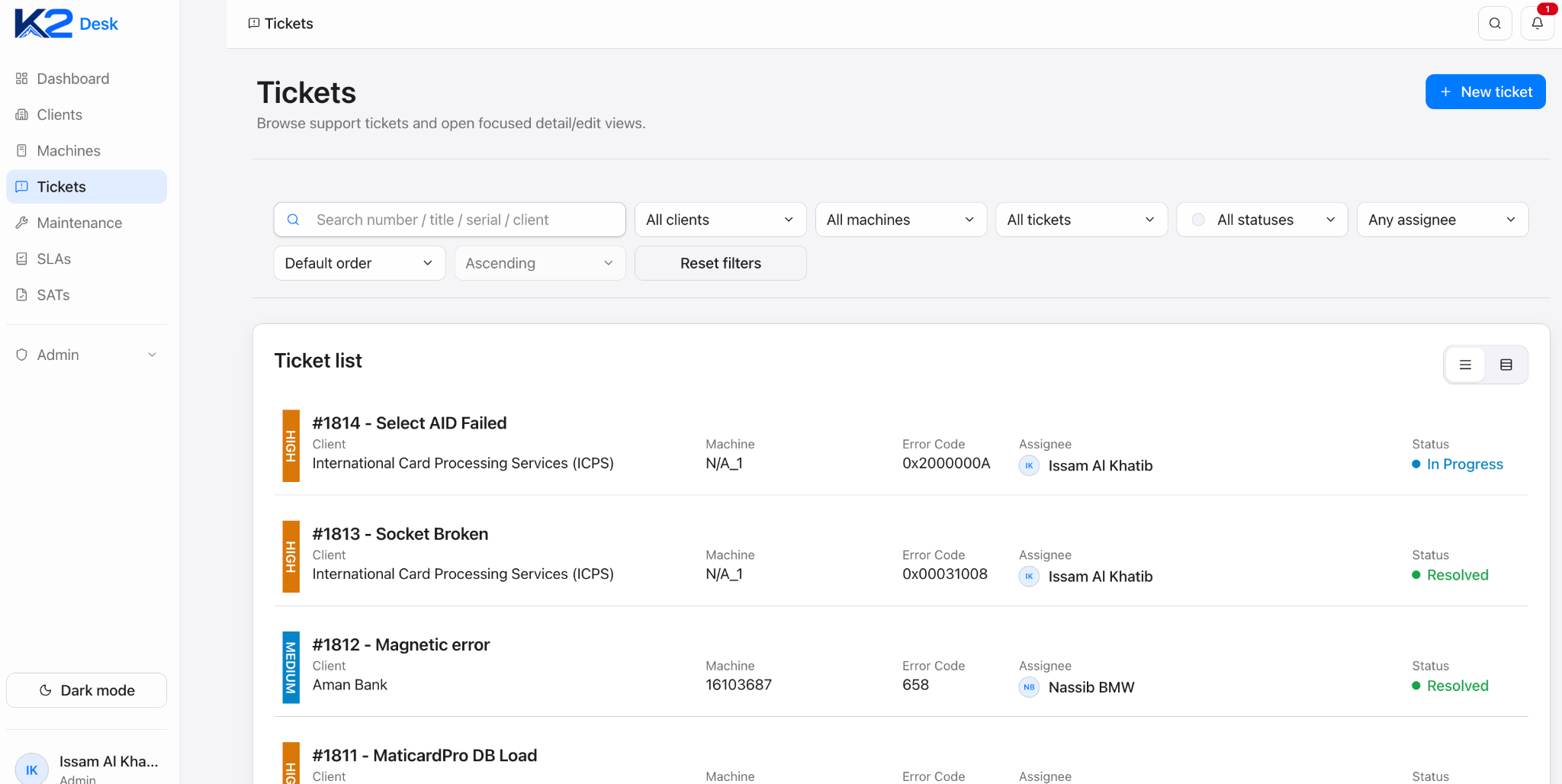Click MEDIUM priority tag on ticket #1812
The height and width of the screenshot is (784, 1562).
tap(291, 667)
